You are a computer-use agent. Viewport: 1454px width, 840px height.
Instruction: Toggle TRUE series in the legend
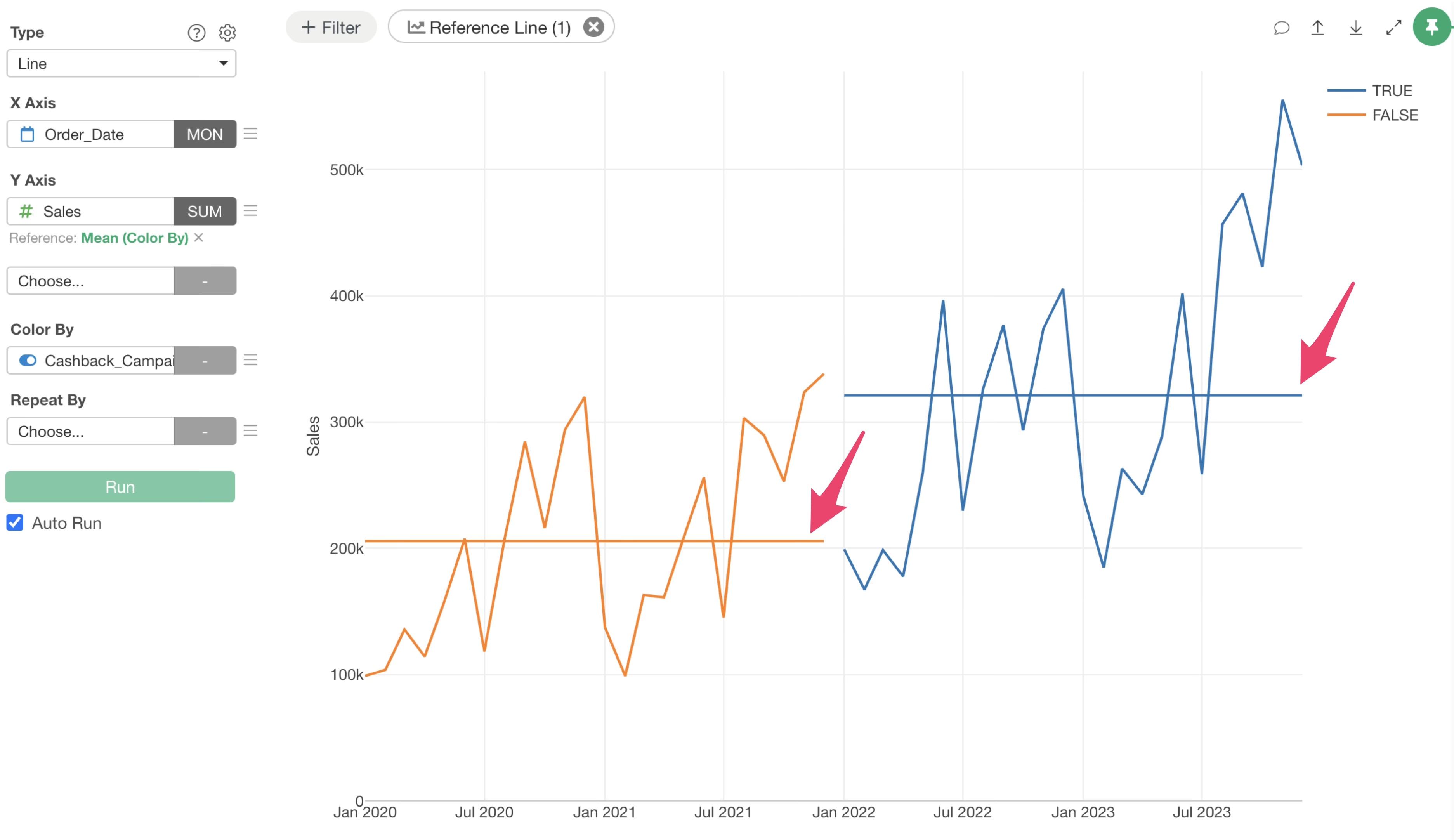pyautogui.click(x=1391, y=90)
